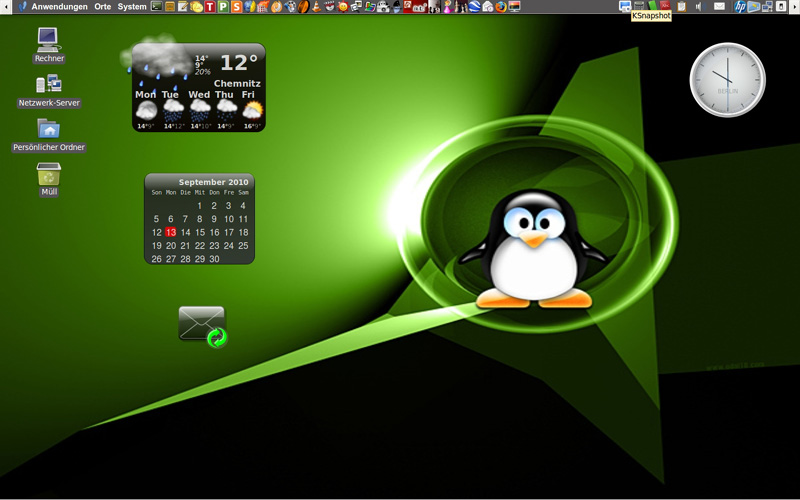Viewport: 800px width, 500px height.
Task: Open the Persönlicher Ordner folder icon
Action: click(49, 135)
